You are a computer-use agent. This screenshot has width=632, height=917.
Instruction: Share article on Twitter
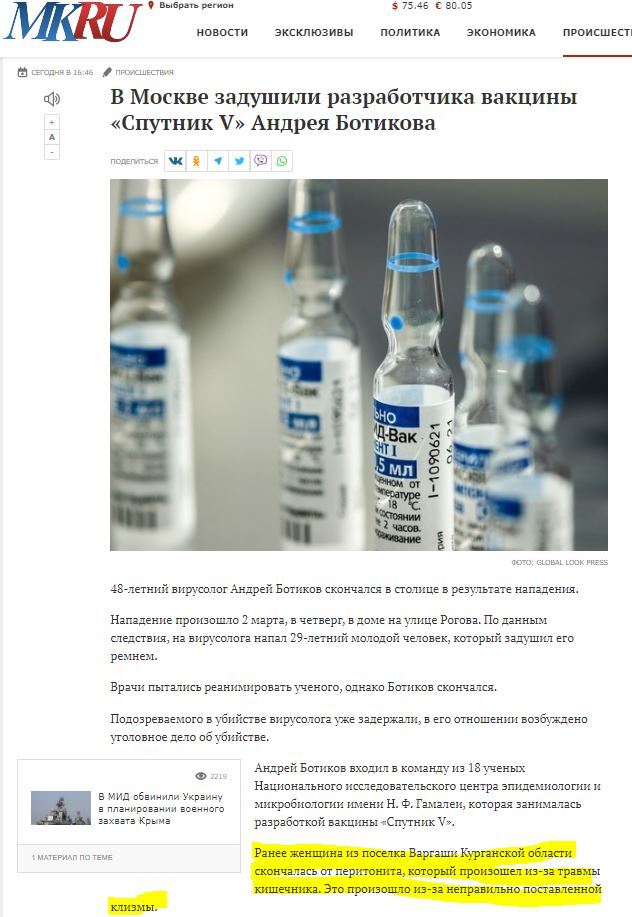(x=239, y=161)
